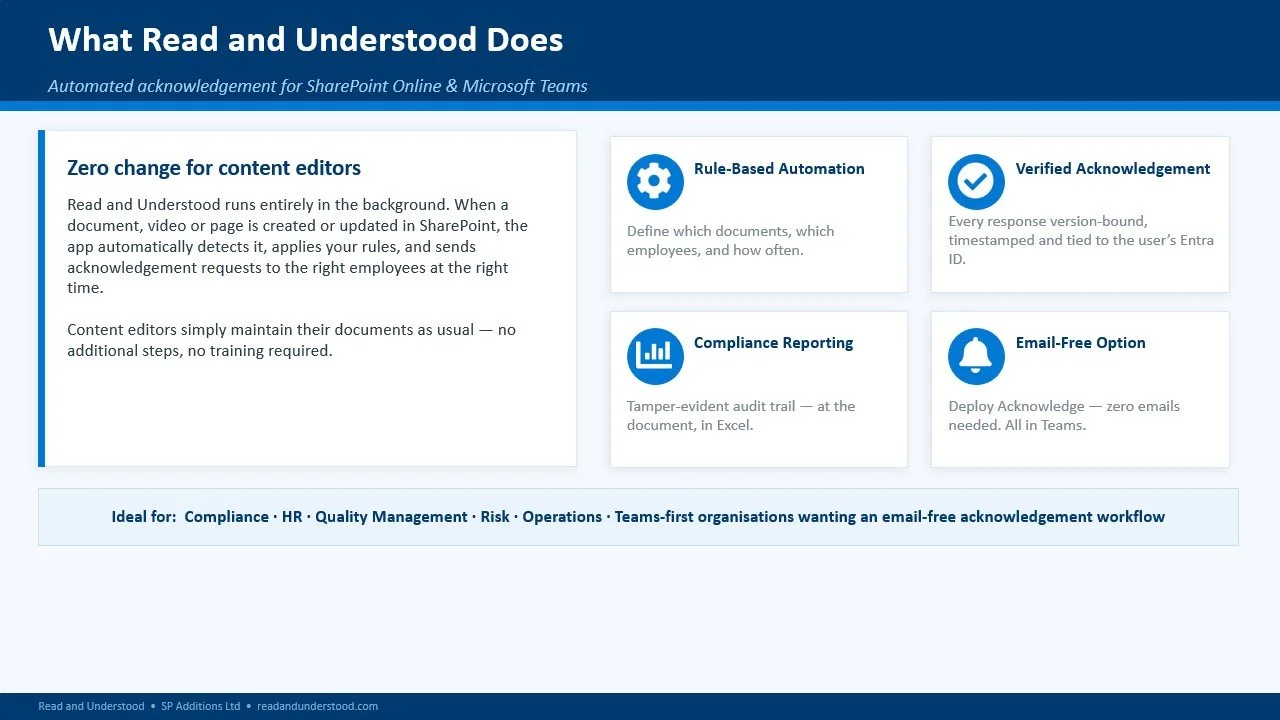This screenshot has height=720, width=1280.
Task: Click the 'Every response version-bound' description text
Action: click(x=1081, y=240)
